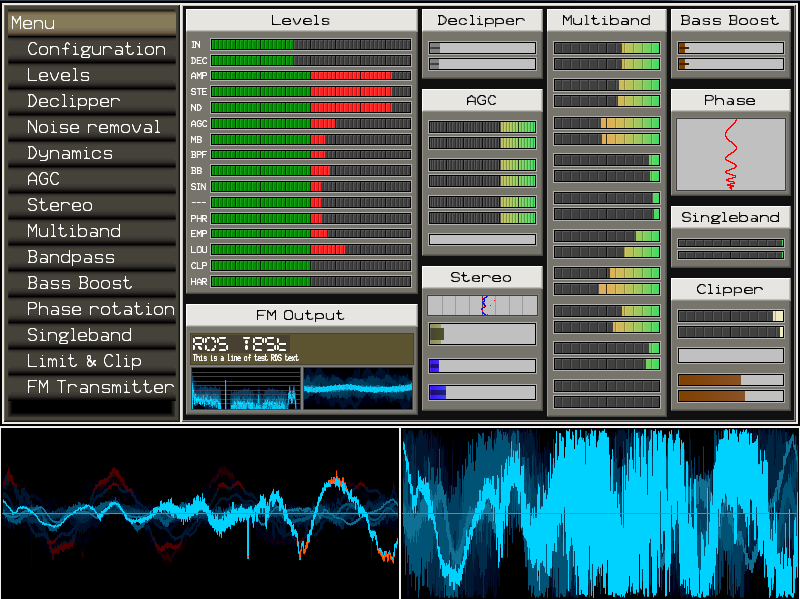Screen dimensions: 800x599
Task: Click the Phase red waveform display
Action: click(731, 155)
